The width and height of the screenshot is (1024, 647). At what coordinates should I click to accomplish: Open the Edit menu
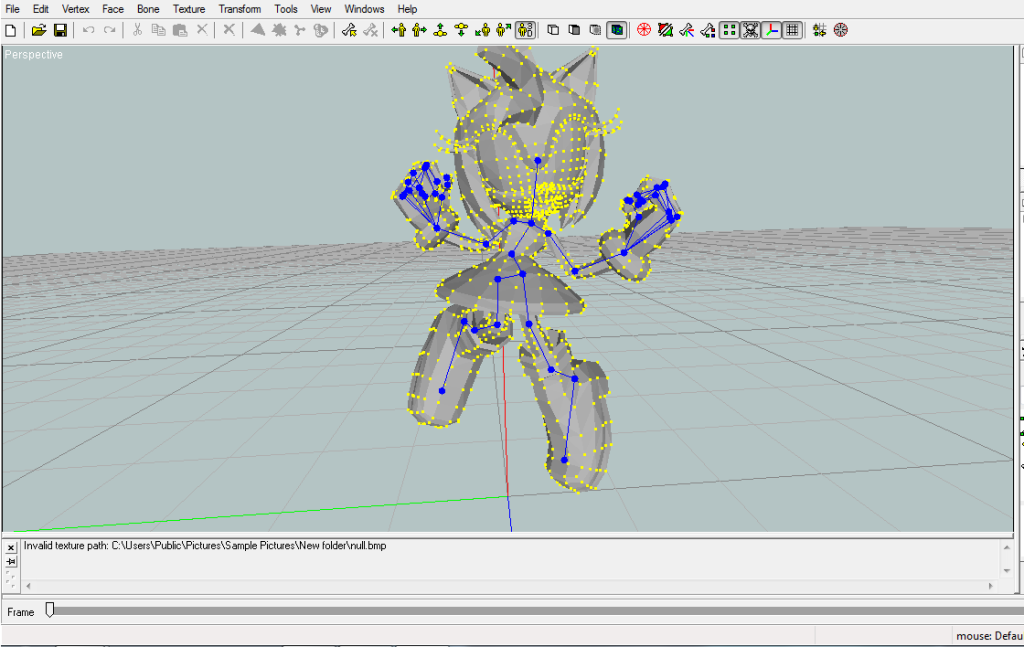pyautogui.click(x=40, y=9)
